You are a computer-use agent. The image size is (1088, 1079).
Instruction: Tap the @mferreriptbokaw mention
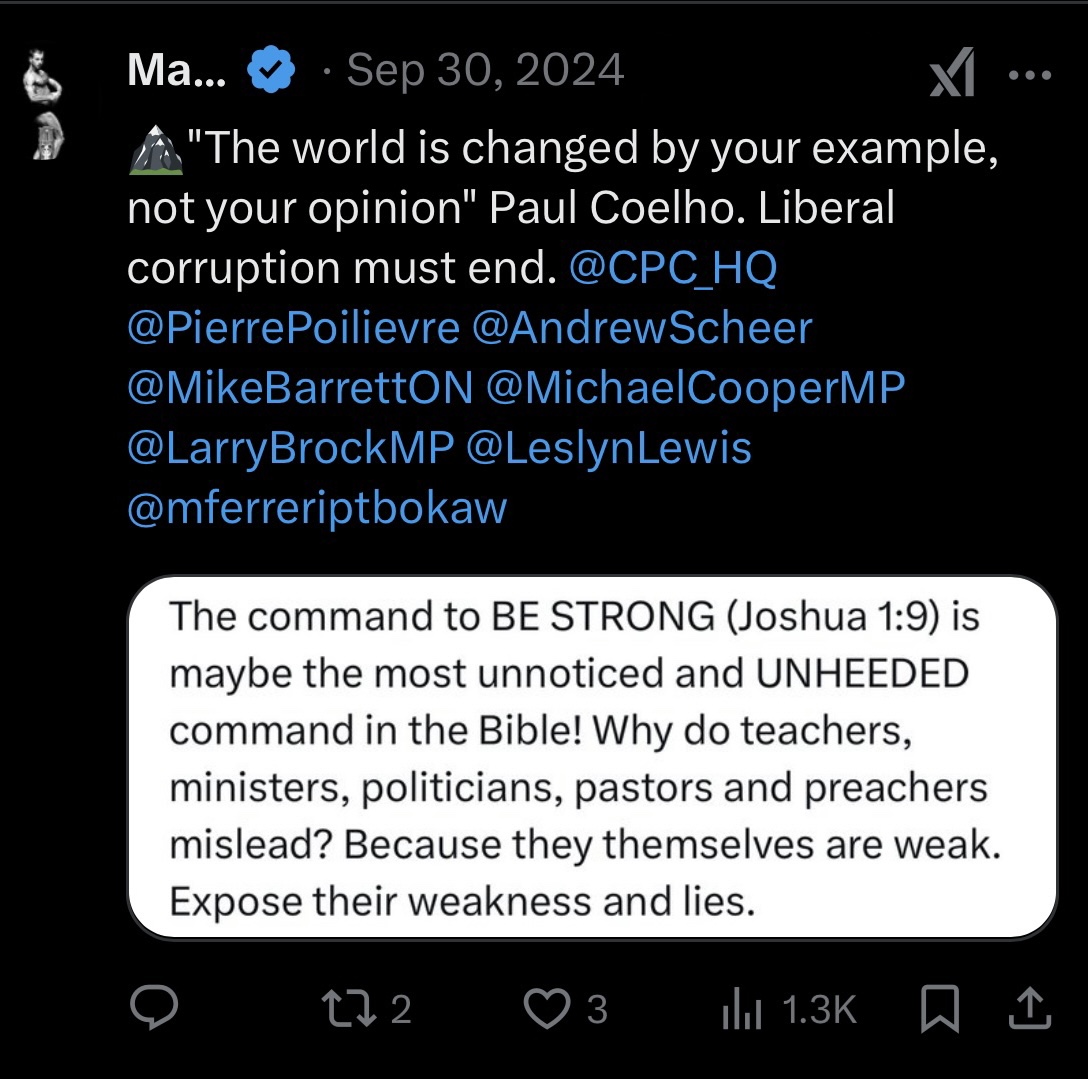(x=318, y=508)
